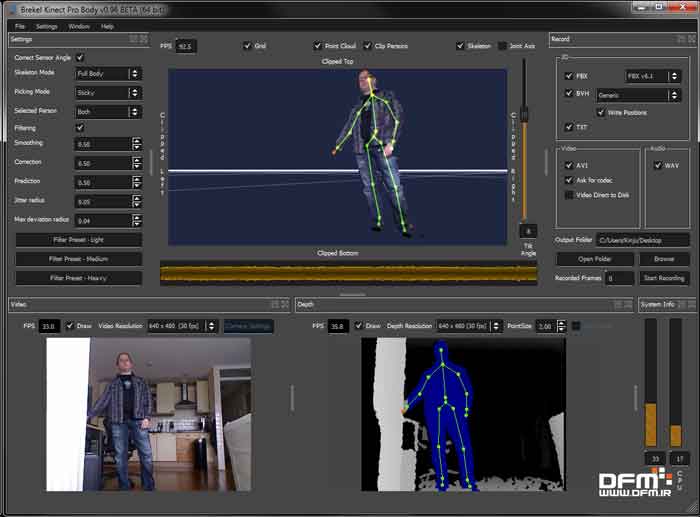Apply Filter Preset - Medium
700x517 pixels.
click(x=79, y=259)
